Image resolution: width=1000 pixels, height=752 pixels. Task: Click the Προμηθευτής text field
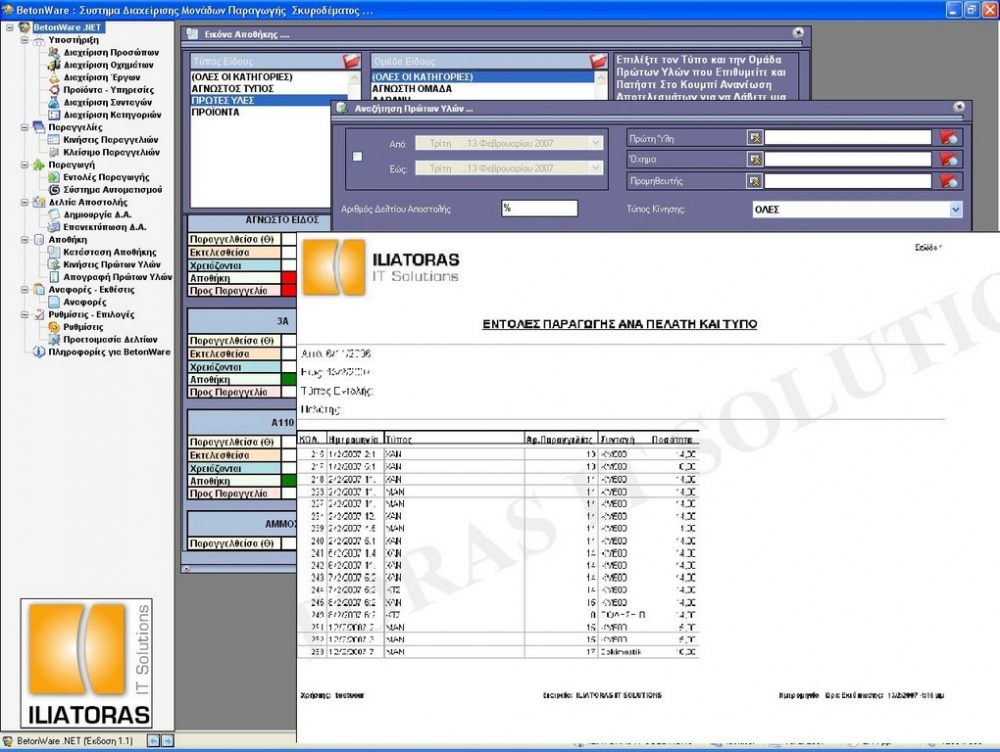[x=848, y=181]
